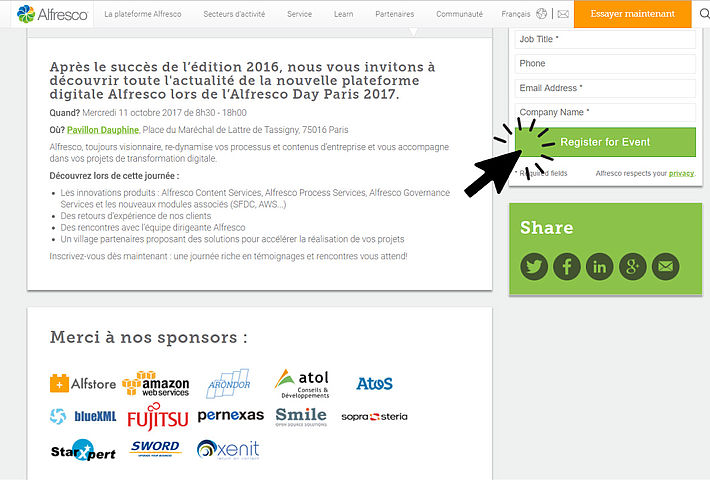This screenshot has height=480, width=710.
Task: Click the Atol Conseils & Développements logo
Action: coord(302,384)
